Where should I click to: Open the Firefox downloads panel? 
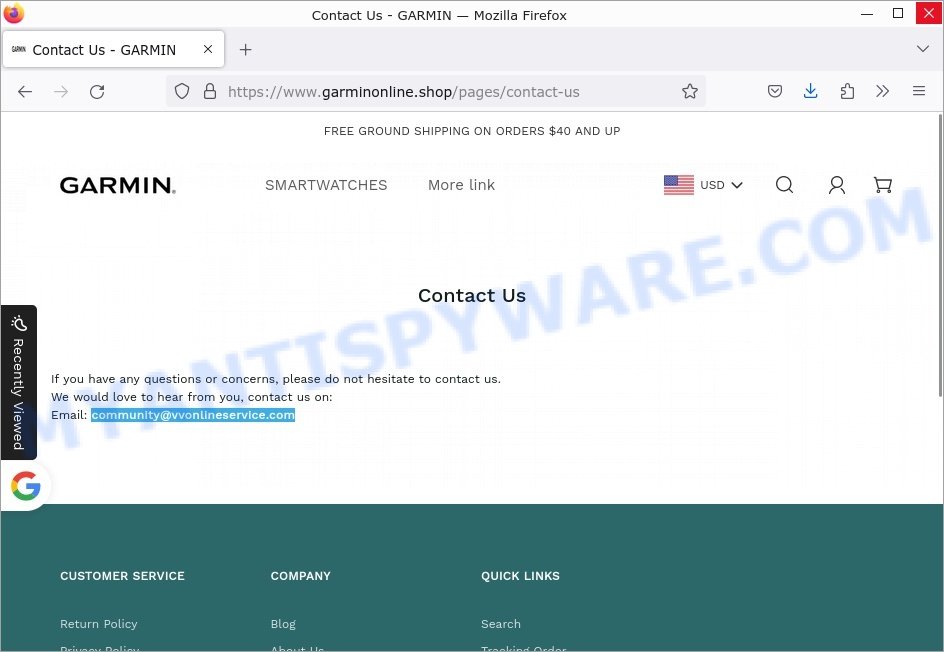[x=810, y=92]
